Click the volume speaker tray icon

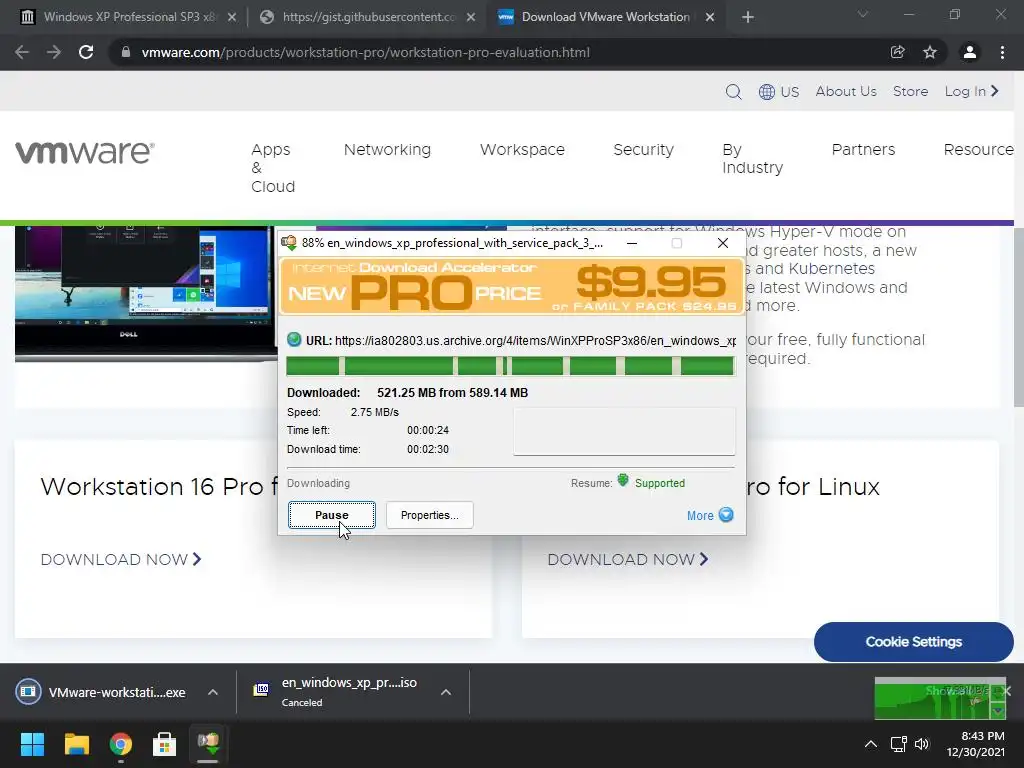[921, 744]
